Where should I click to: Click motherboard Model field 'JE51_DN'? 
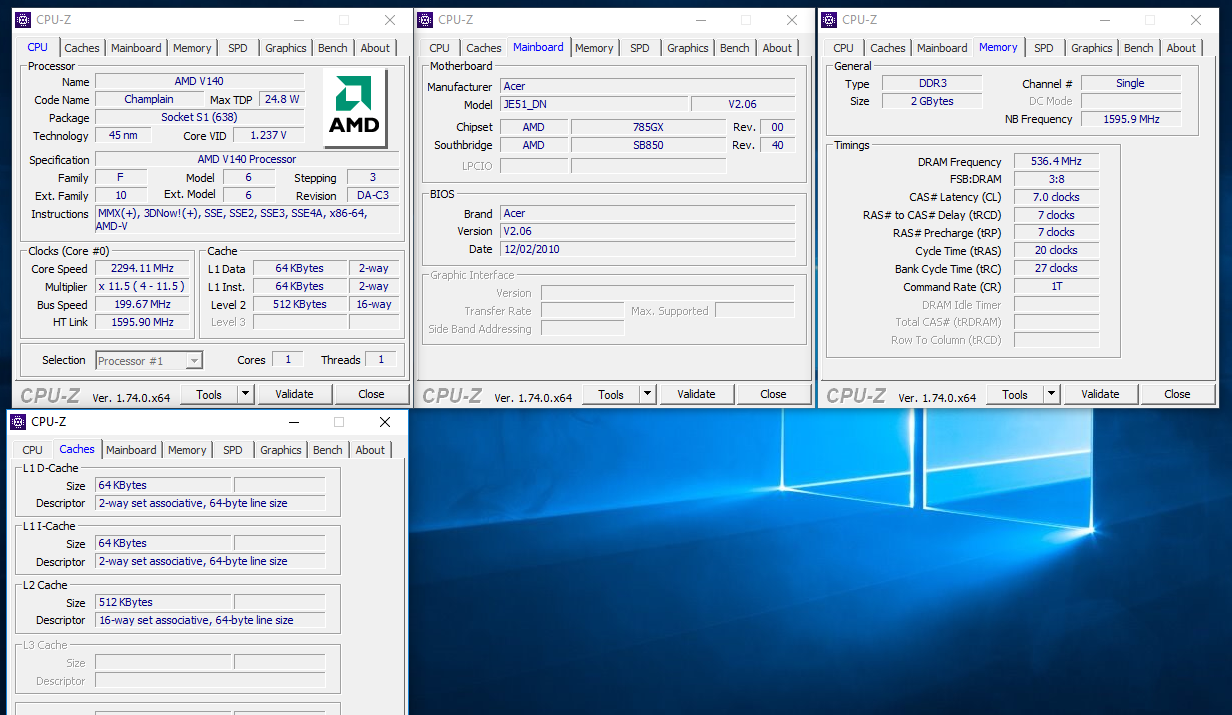(593, 104)
